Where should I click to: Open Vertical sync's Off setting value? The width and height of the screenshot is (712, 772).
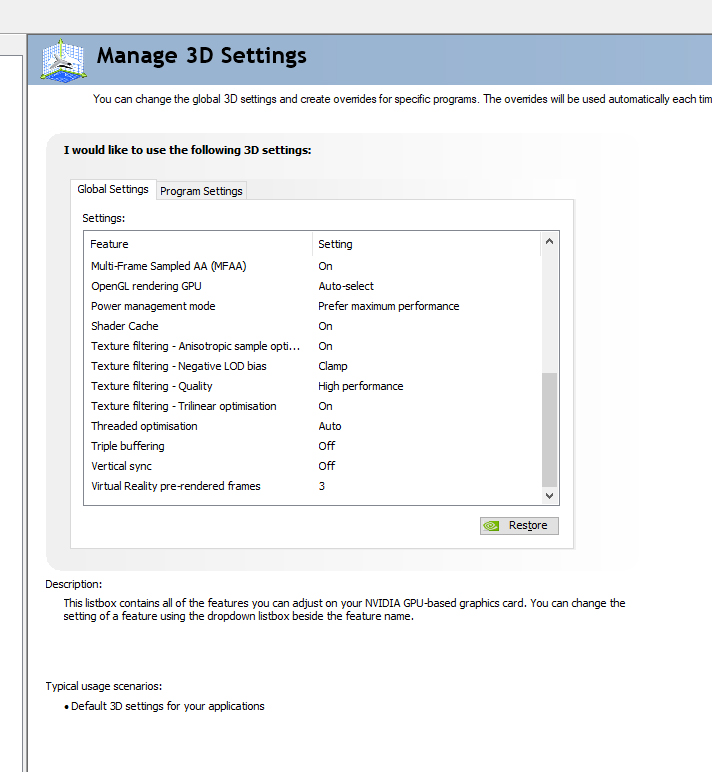click(x=327, y=466)
